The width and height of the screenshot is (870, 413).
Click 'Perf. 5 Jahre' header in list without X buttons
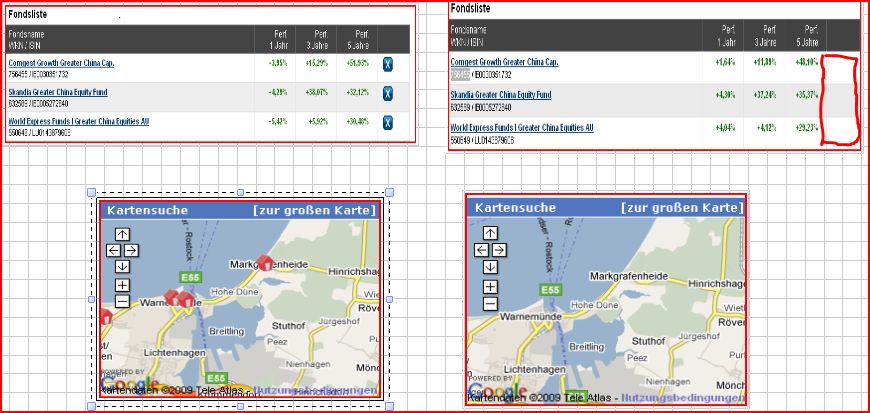pos(807,35)
